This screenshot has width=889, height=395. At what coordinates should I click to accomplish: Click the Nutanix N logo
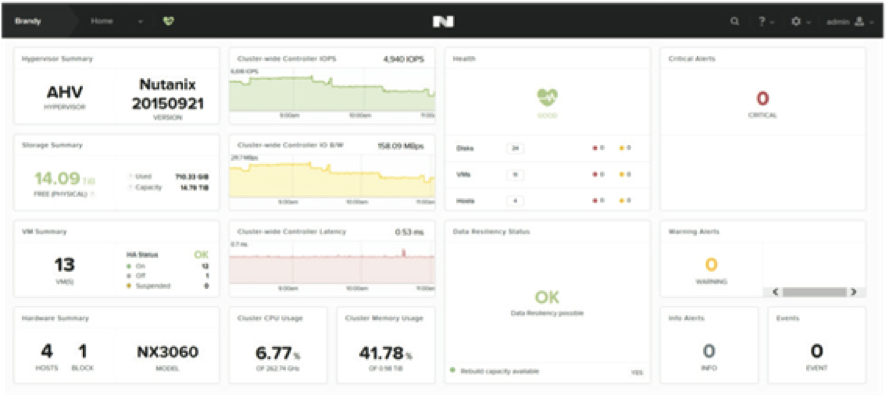(443, 22)
